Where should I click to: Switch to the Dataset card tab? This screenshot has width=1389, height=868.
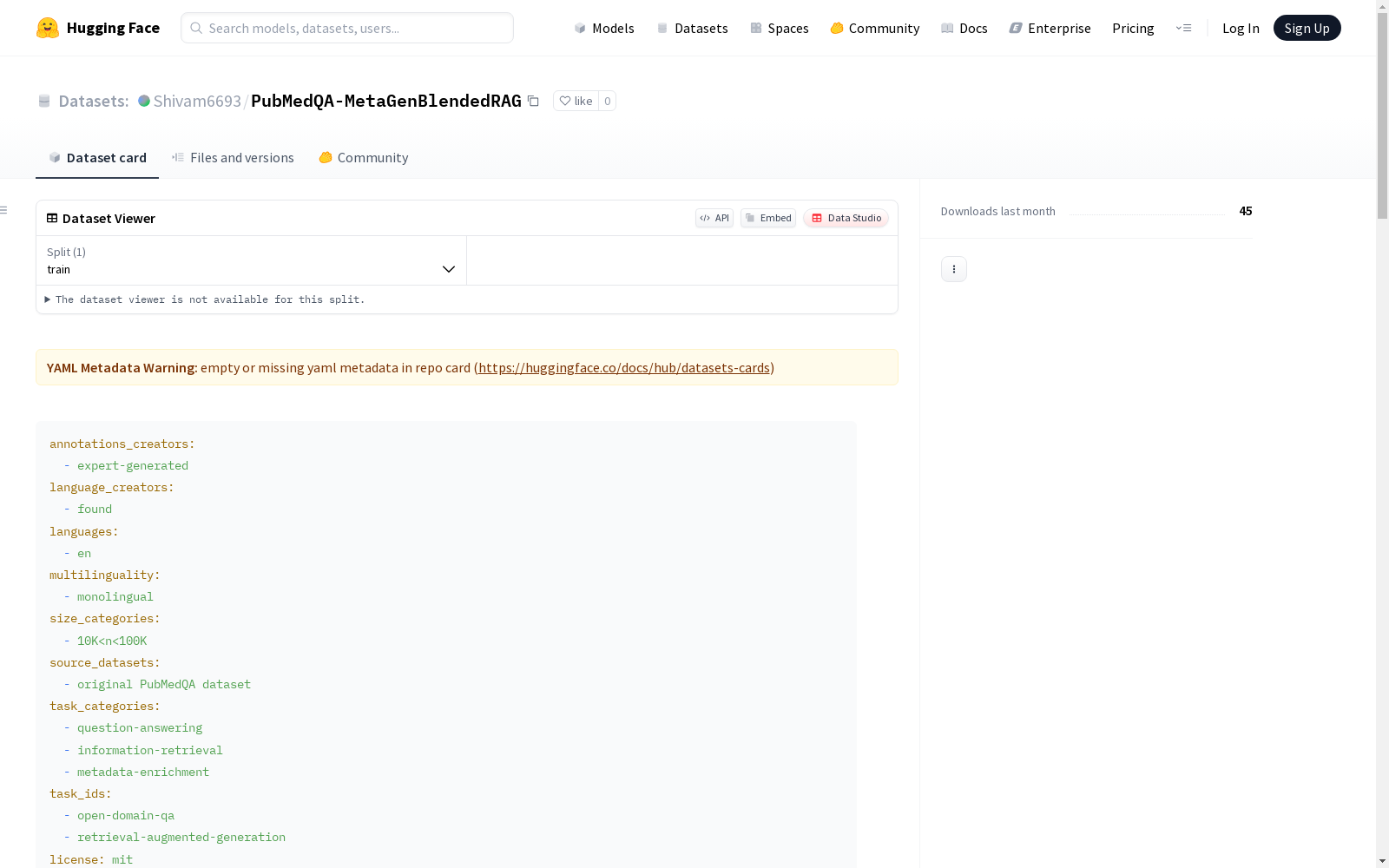click(97, 157)
